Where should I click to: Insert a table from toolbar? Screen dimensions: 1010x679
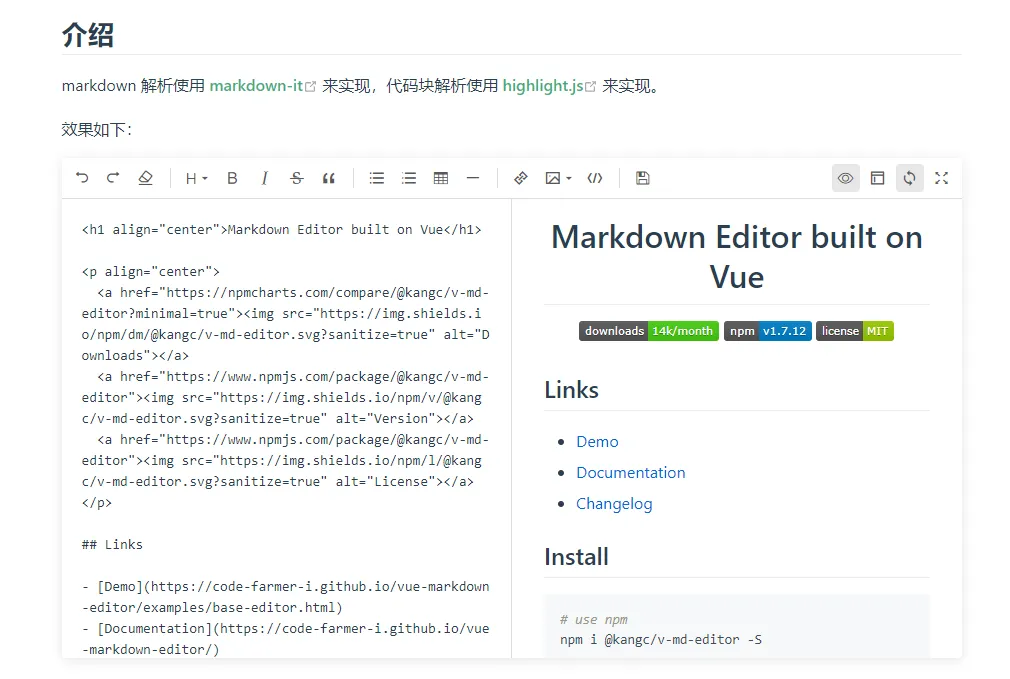tap(441, 178)
